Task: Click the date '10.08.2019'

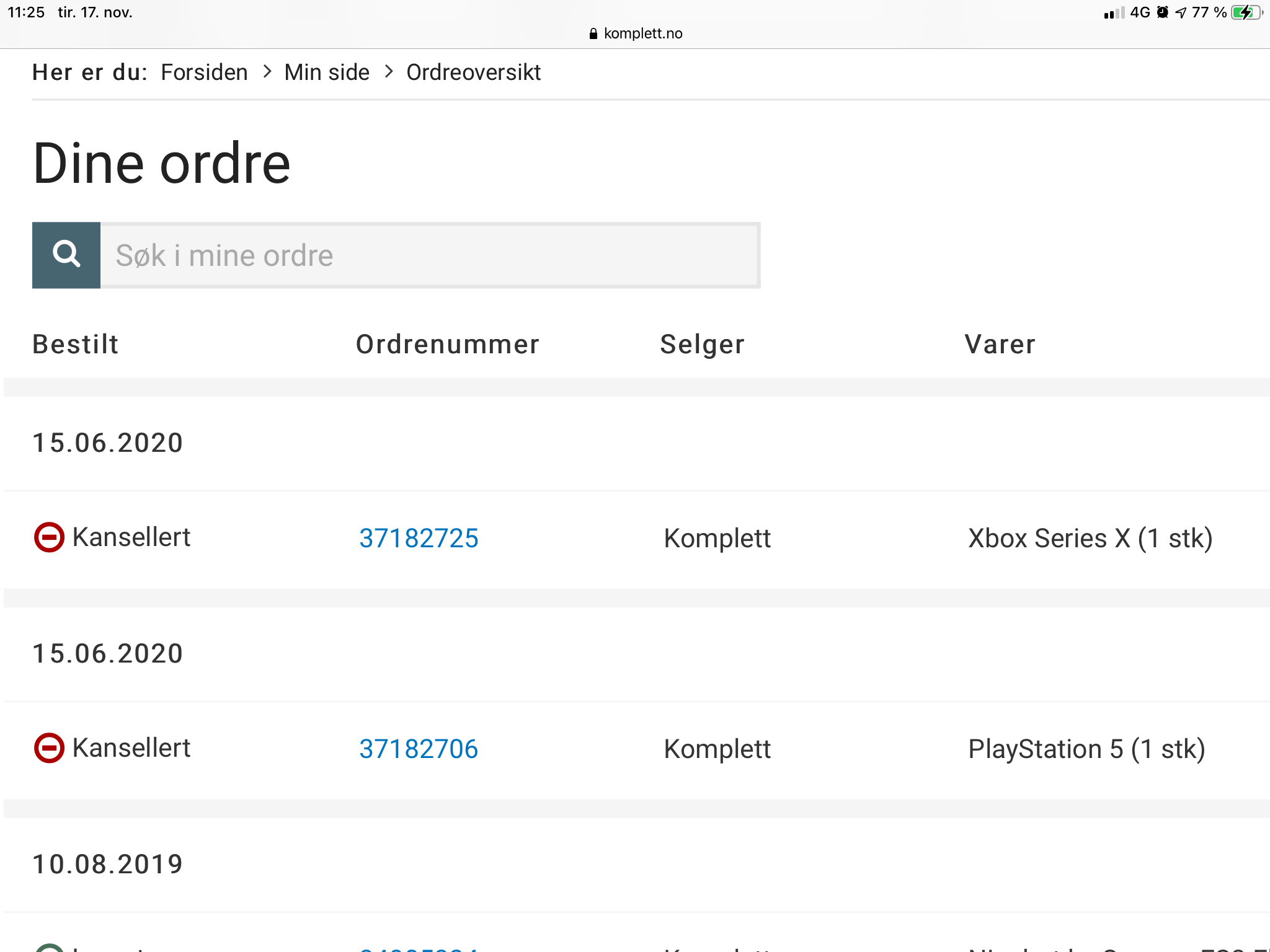Action: pyautogui.click(x=108, y=864)
